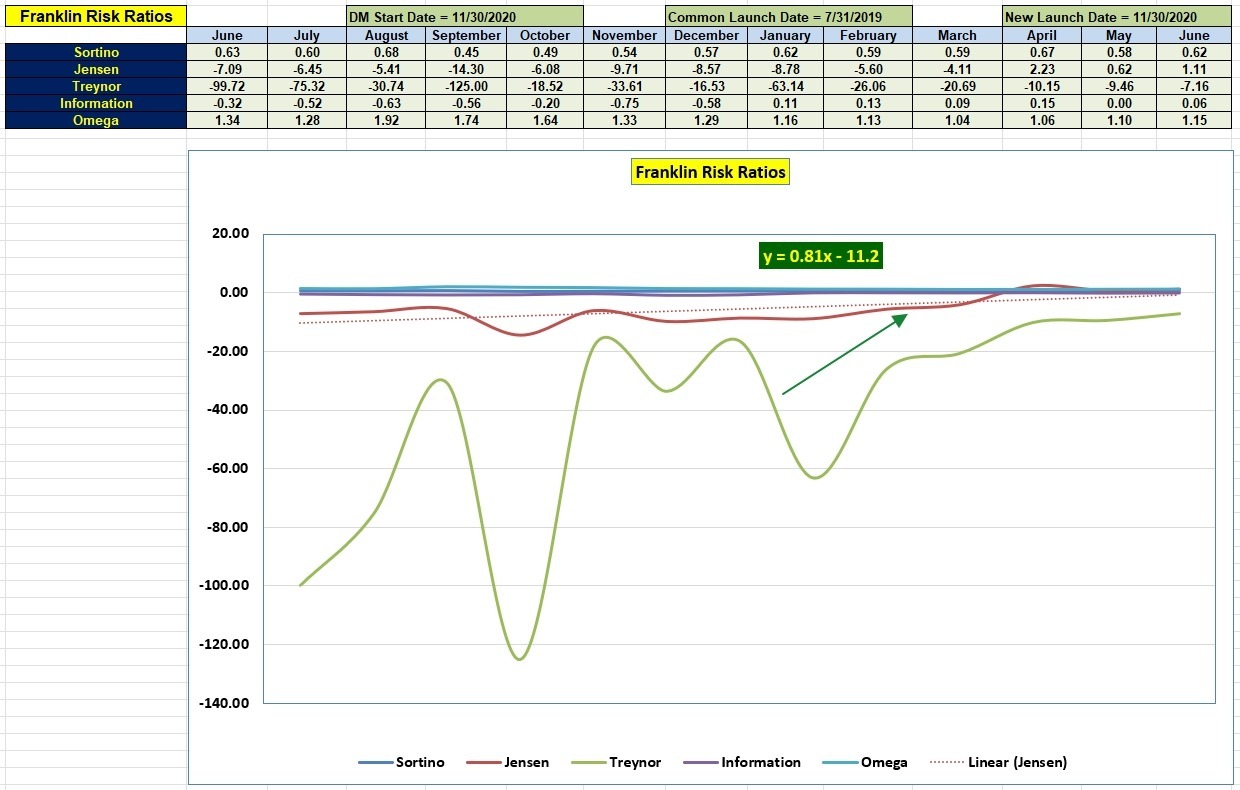This screenshot has height=790, width=1240.
Task: Select Jensen legend entry
Action: pyautogui.click(x=510, y=762)
